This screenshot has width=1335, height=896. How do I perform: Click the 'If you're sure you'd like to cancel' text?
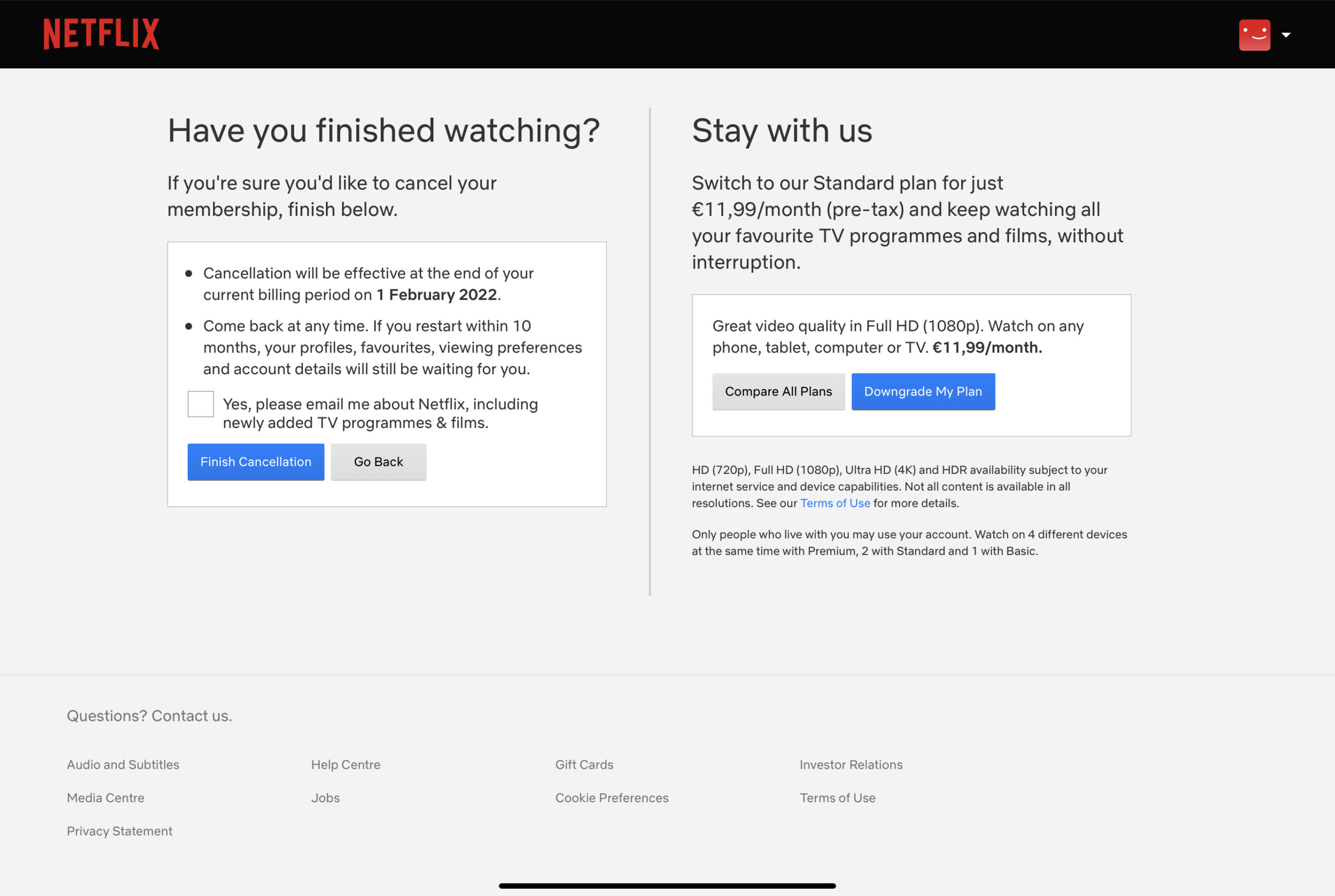coord(332,196)
